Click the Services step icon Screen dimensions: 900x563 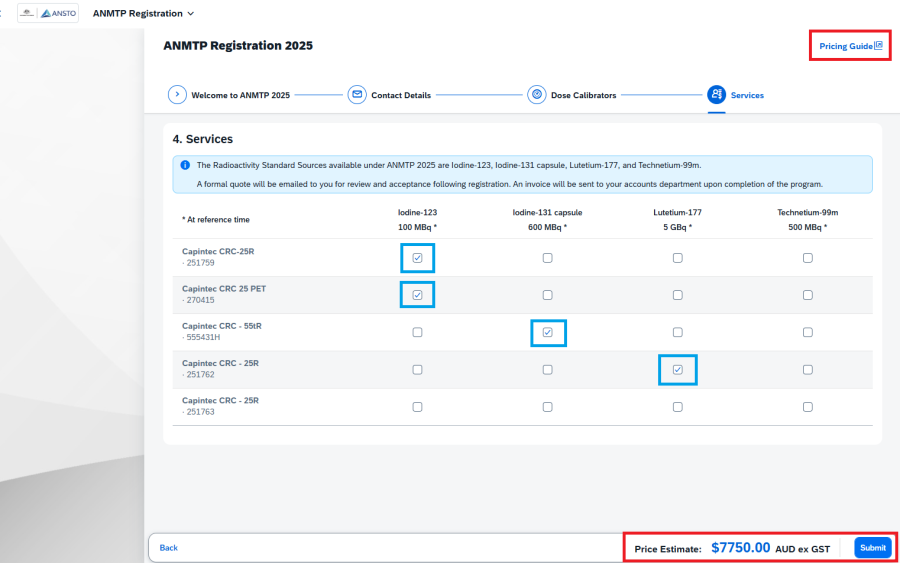point(716,95)
